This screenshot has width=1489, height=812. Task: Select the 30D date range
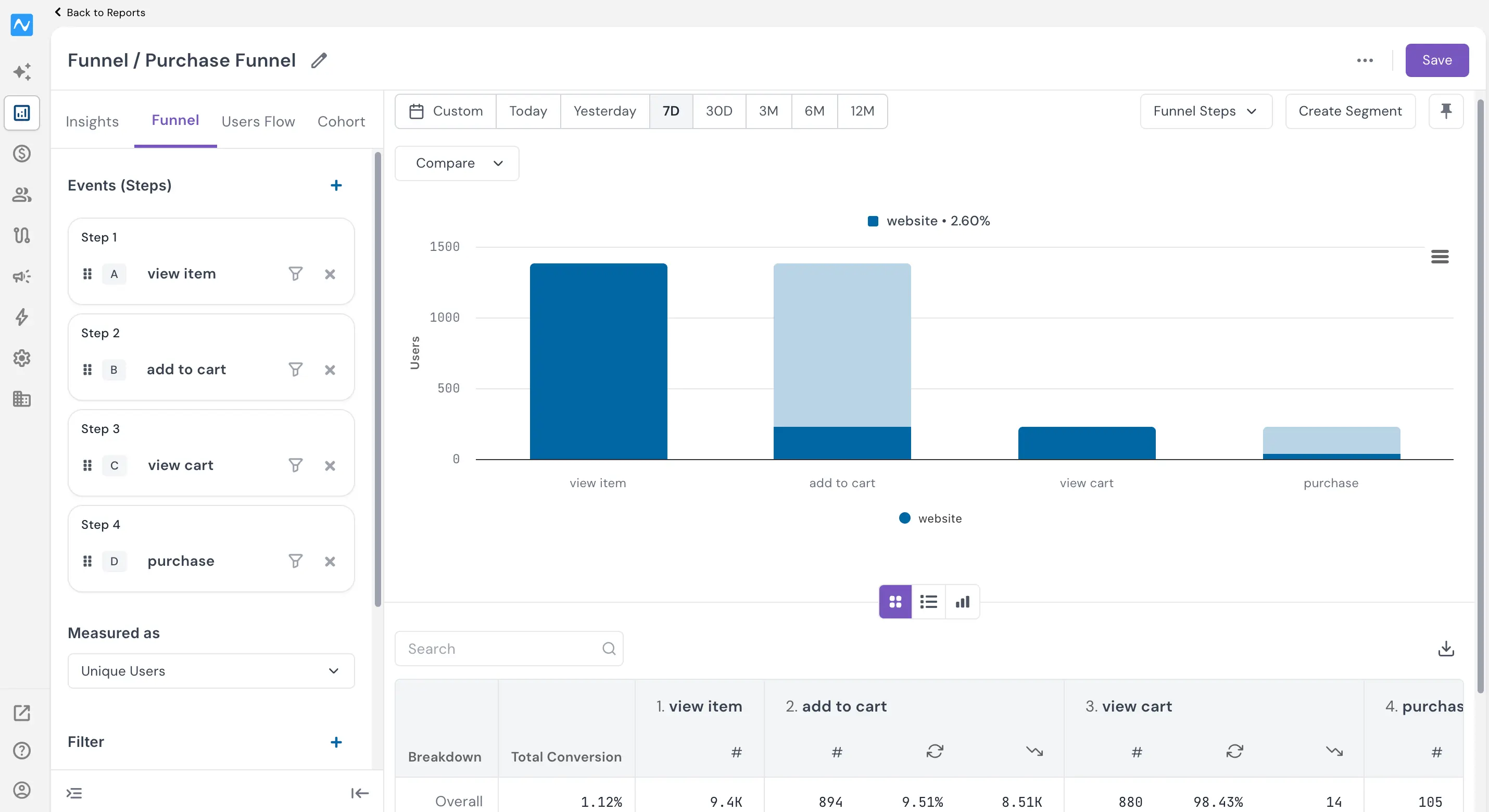pyautogui.click(x=719, y=111)
